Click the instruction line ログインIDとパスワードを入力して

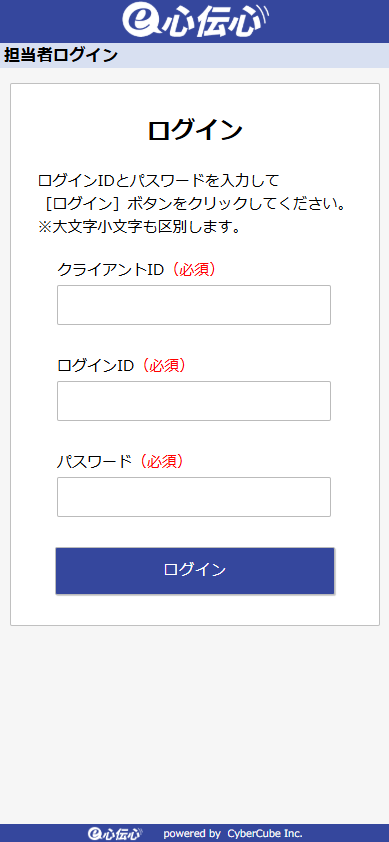pyautogui.click(x=159, y=180)
